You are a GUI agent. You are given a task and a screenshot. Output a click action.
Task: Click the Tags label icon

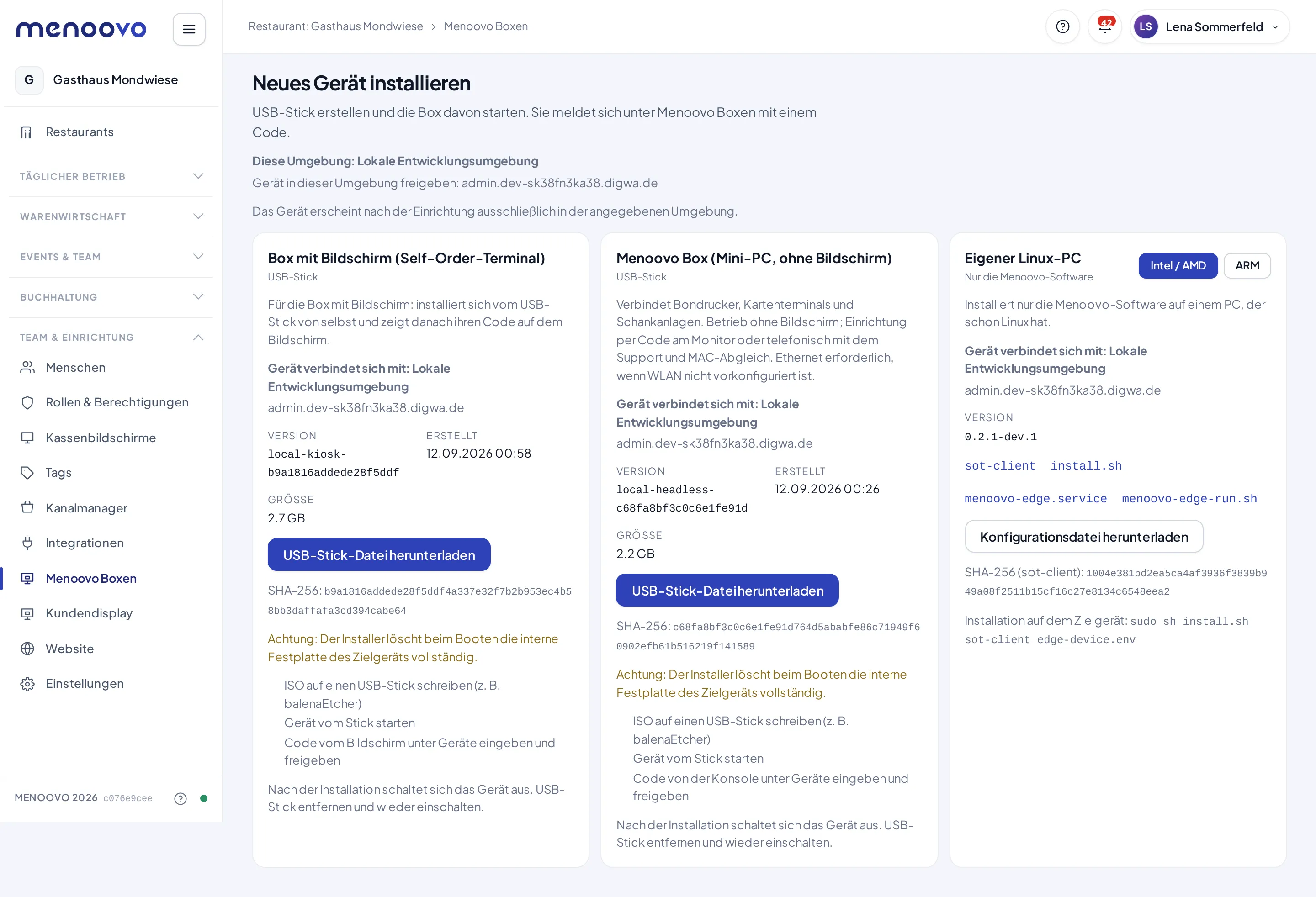click(27, 473)
